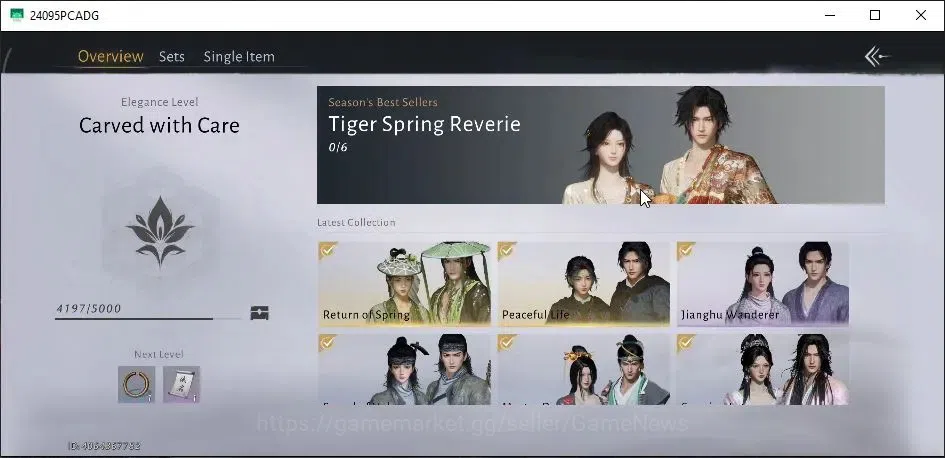Open the Single Item tab

point(239,57)
